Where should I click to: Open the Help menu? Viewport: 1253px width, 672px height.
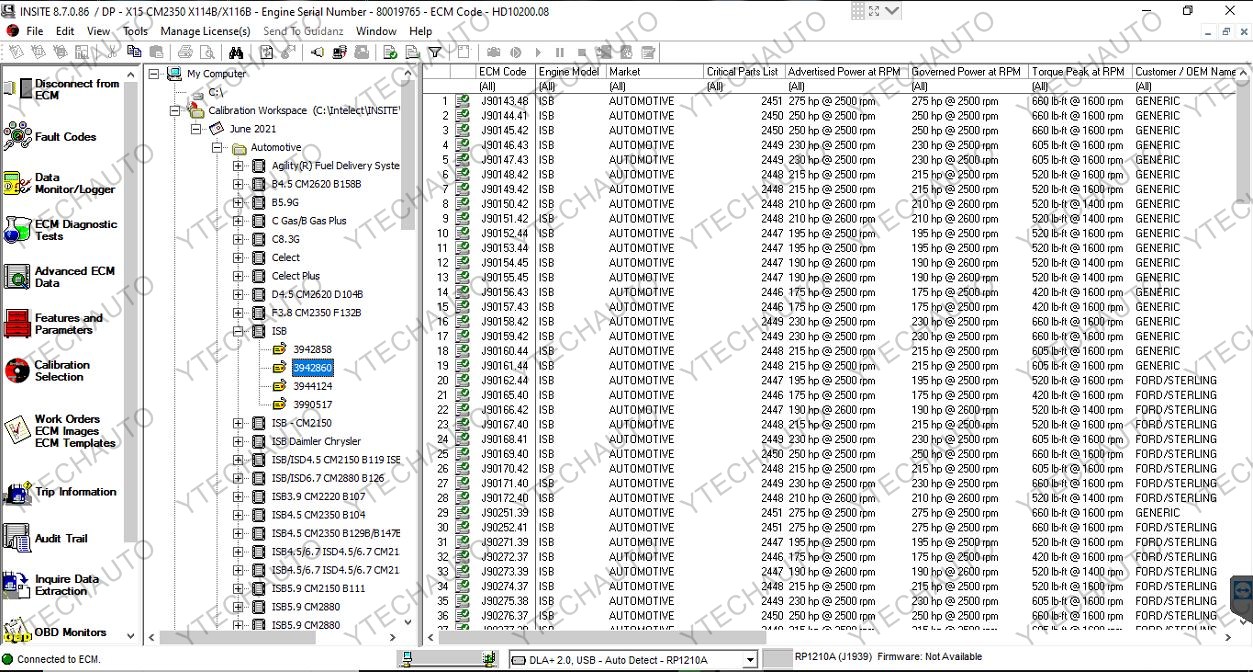pyautogui.click(x=420, y=31)
